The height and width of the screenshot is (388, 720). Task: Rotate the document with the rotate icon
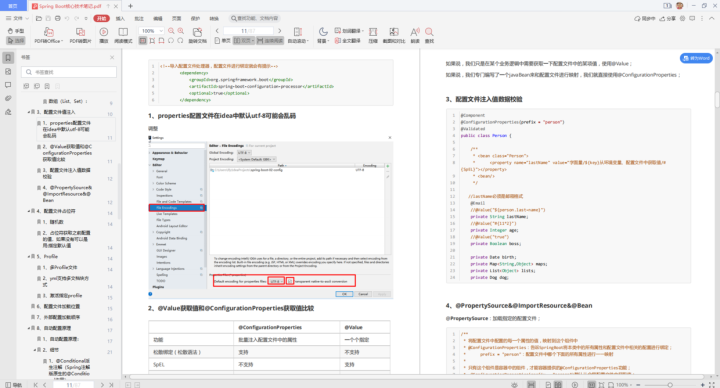click(x=197, y=35)
